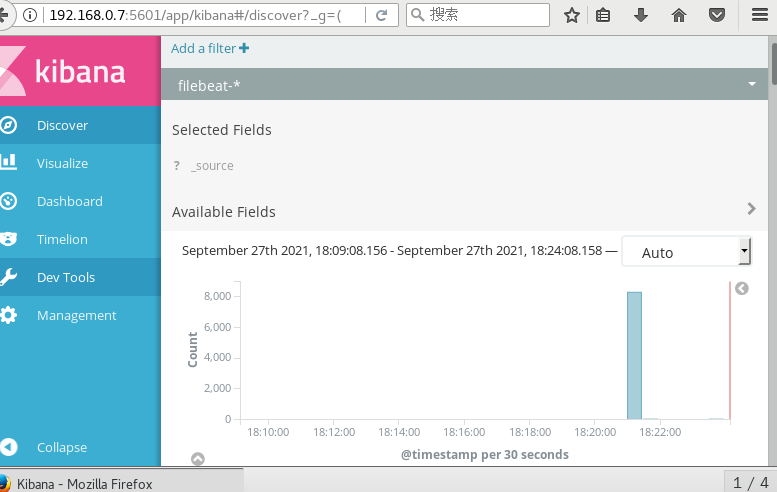Image resolution: width=777 pixels, height=492 pixels.
Task: Click the index pattern dropdown caret
Action: pos(752,84)
